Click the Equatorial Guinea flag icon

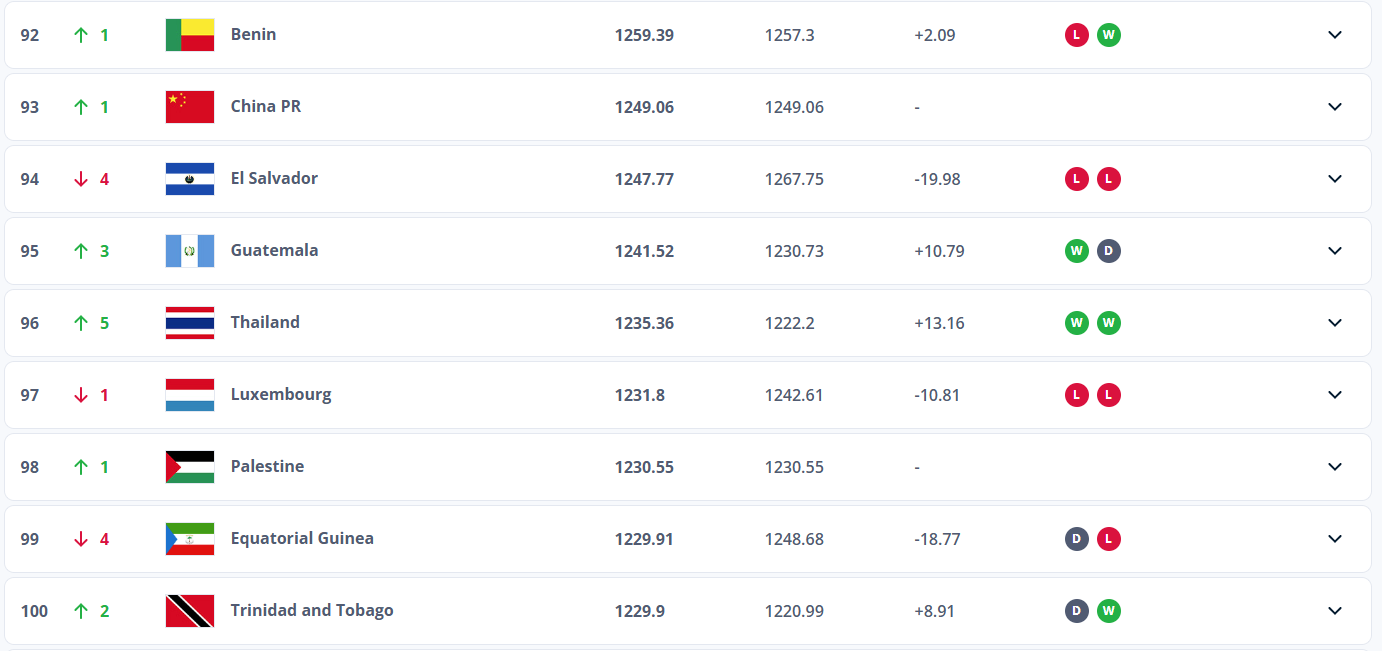tap(190, 539)
